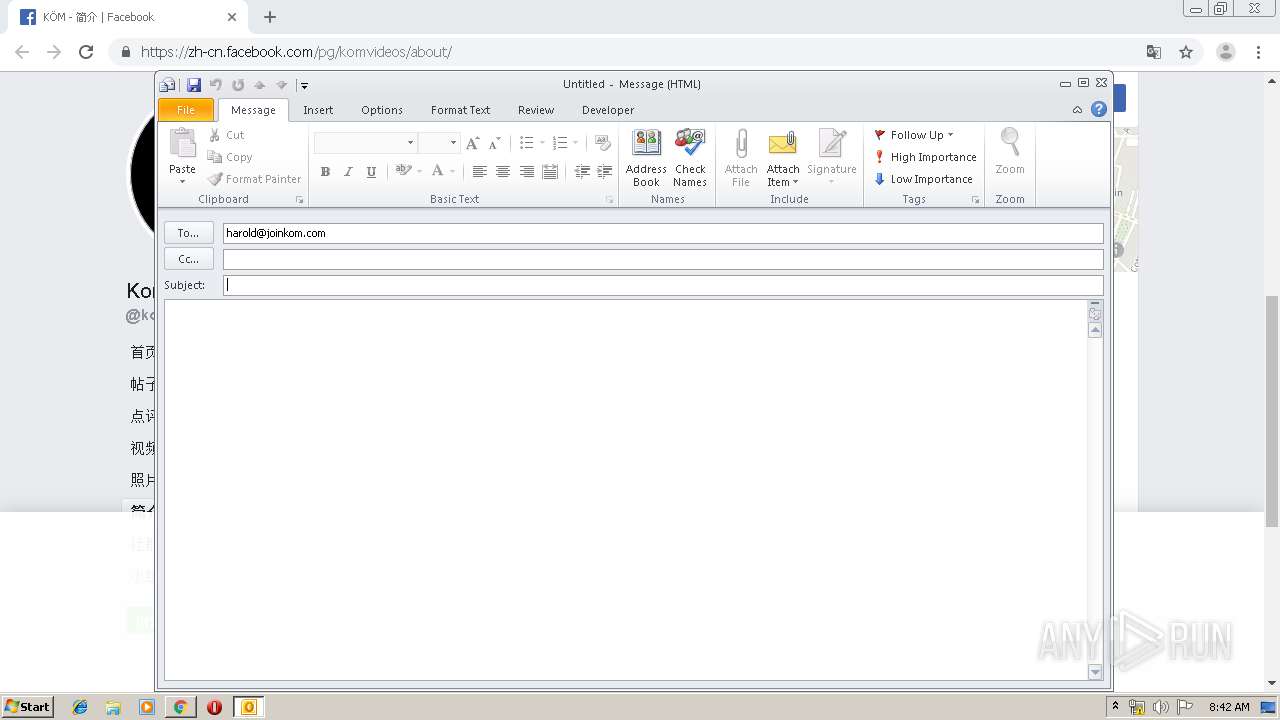The height and width of the screenshot is (720, 1280).
Task: Toggle High Importance flag
Action: 925,157
